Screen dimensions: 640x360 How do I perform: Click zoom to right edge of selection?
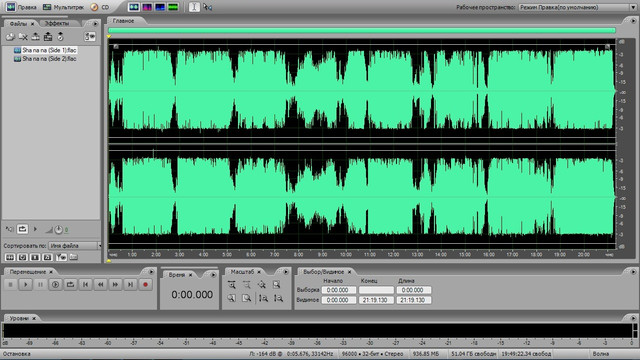247,298
